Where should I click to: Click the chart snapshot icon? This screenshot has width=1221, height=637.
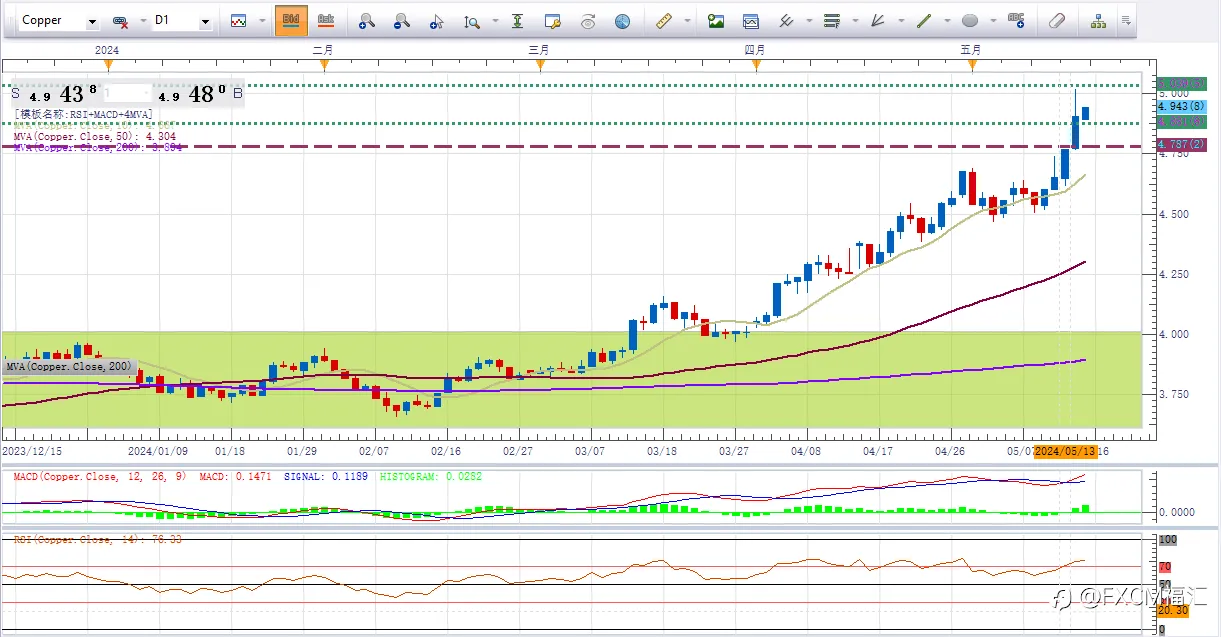pos(750,21)
